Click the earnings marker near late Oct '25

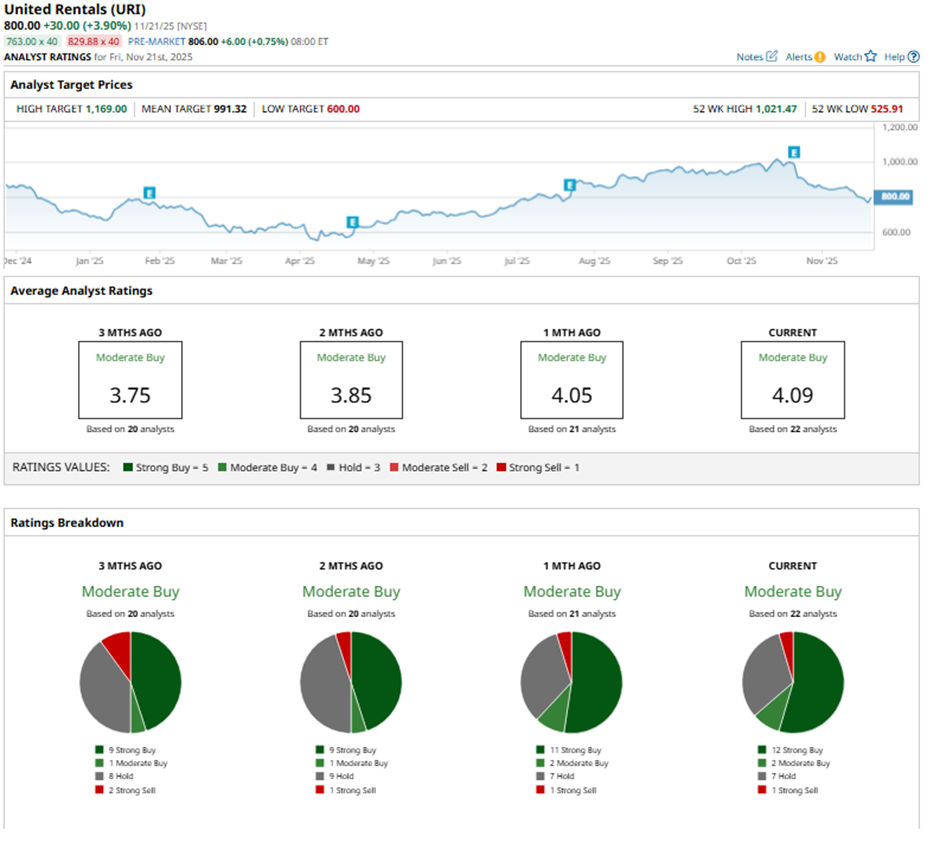[794, 152]
